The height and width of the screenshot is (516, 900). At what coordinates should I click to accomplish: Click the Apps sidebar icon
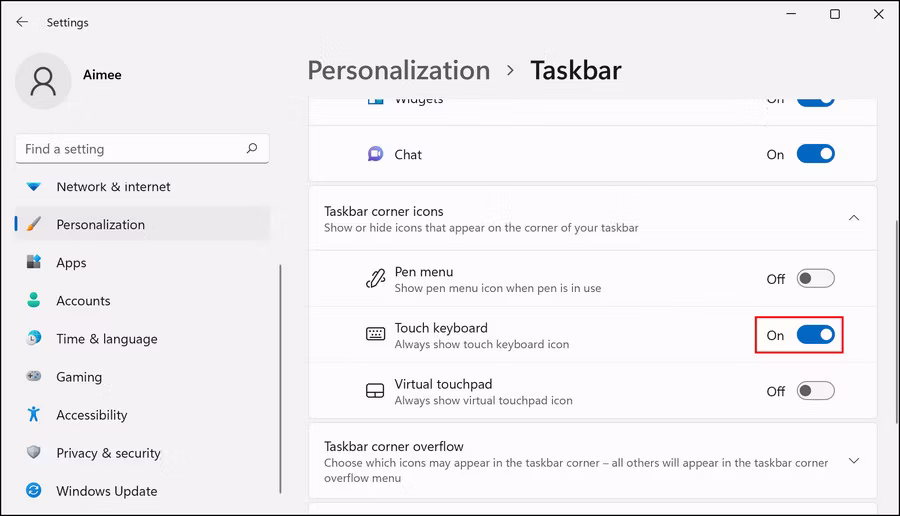click(34, 262)
